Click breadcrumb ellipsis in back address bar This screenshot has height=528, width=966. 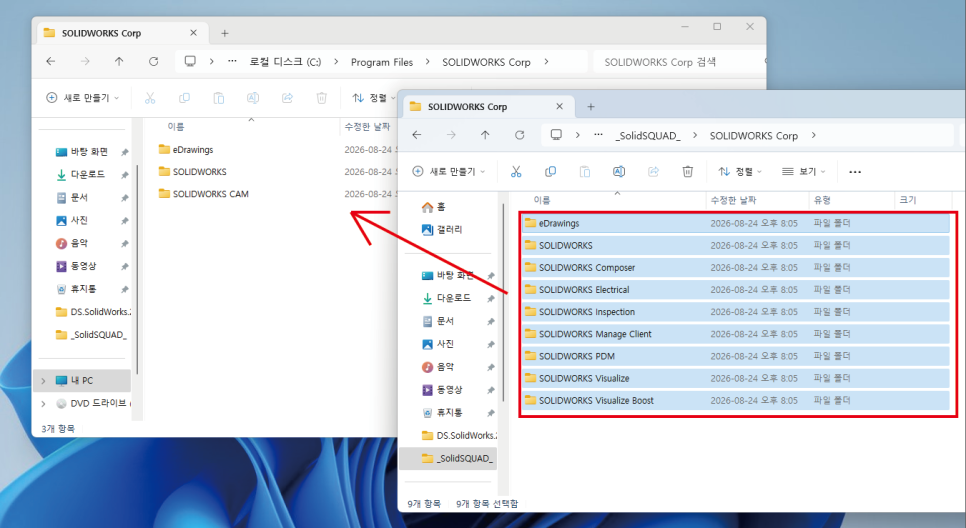point(232,62)
